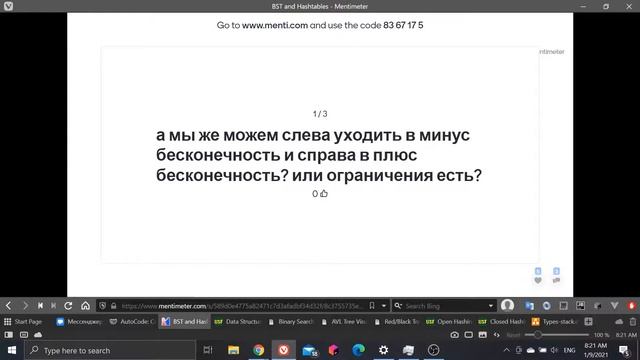Switch to the Types-stack tab
Screen dimensions: 640x360
pyautogui.click(x=555, y=322)
